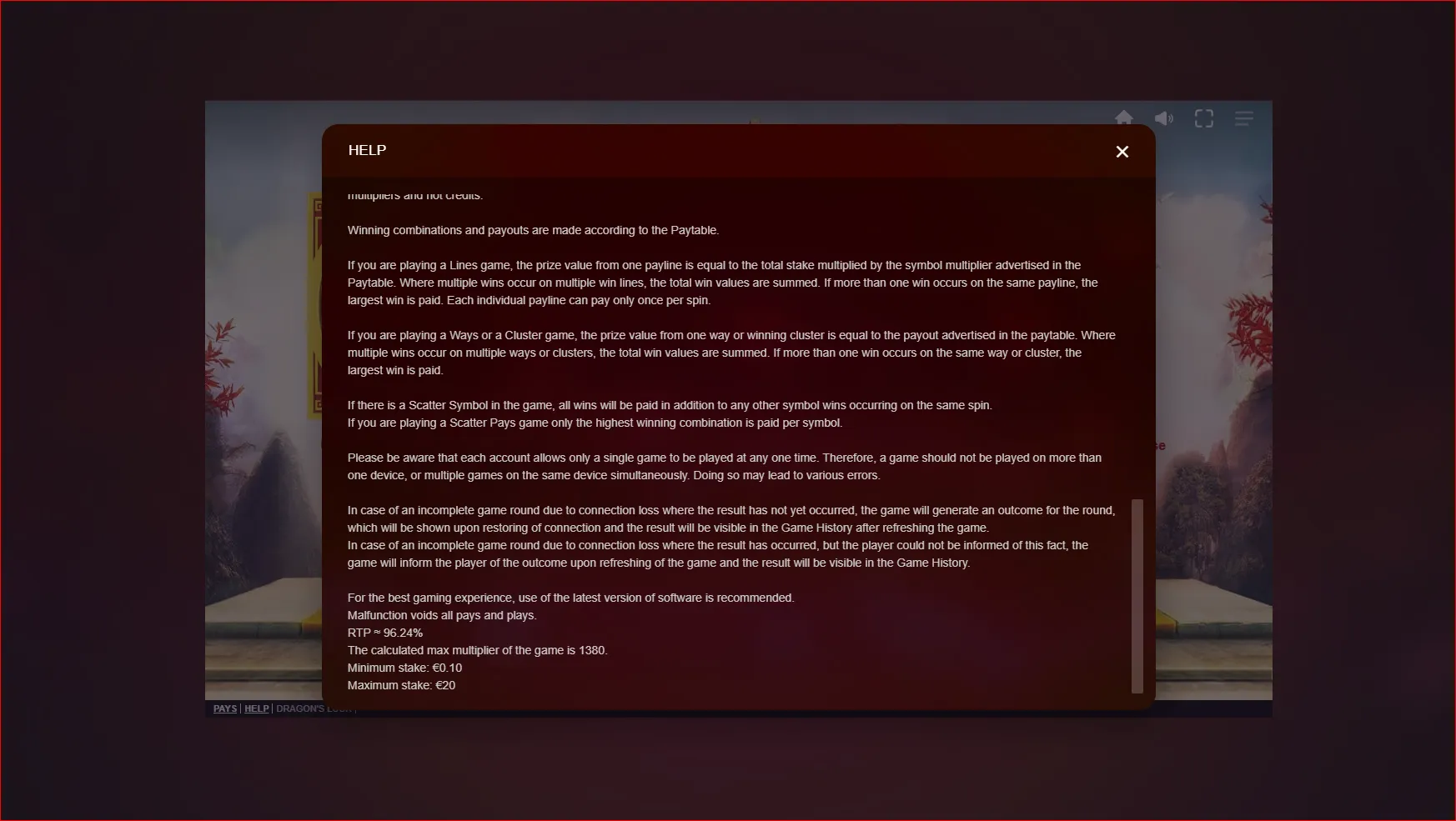
Task: Click the Lines game paragraph
Action: pyautogui.click(x=723, y=283)
